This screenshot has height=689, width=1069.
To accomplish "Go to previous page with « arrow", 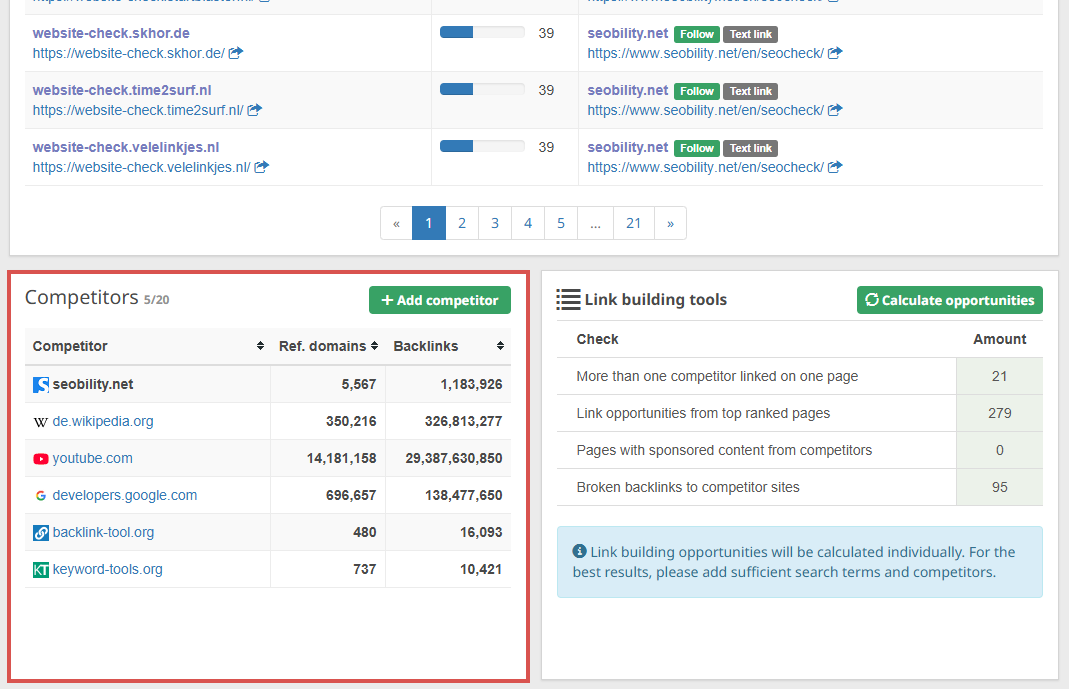I will (x=396, y=224).
